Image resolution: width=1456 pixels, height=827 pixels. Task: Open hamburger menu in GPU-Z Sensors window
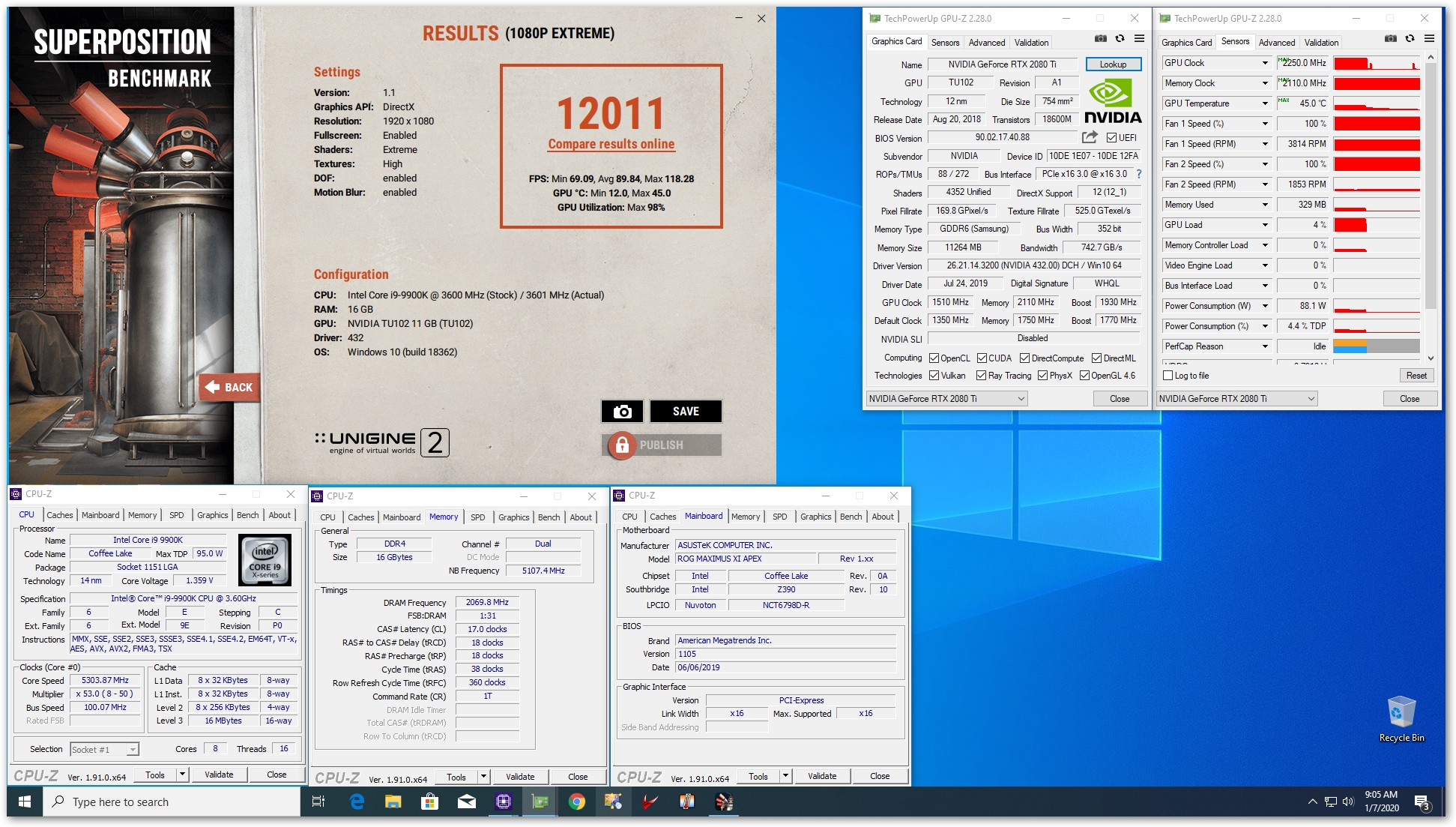coord(1429,39)
